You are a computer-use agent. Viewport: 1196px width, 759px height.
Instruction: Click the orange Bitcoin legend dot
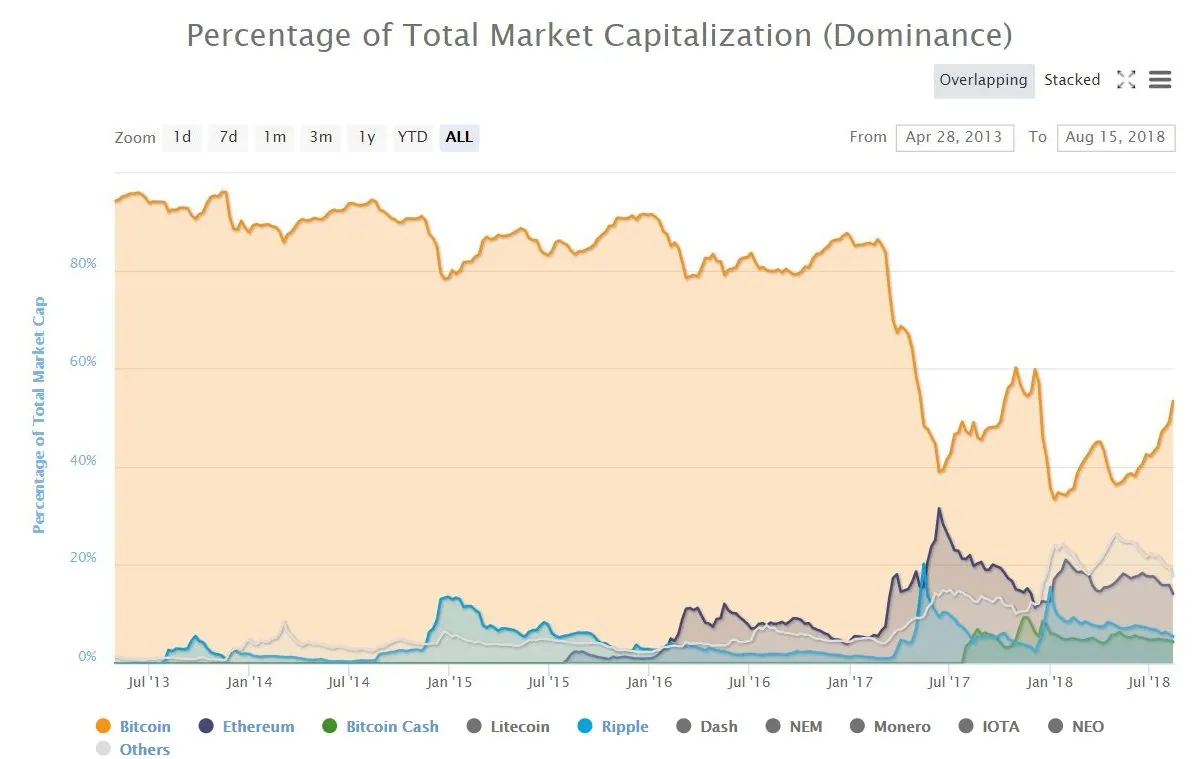(x=103, y=726)
